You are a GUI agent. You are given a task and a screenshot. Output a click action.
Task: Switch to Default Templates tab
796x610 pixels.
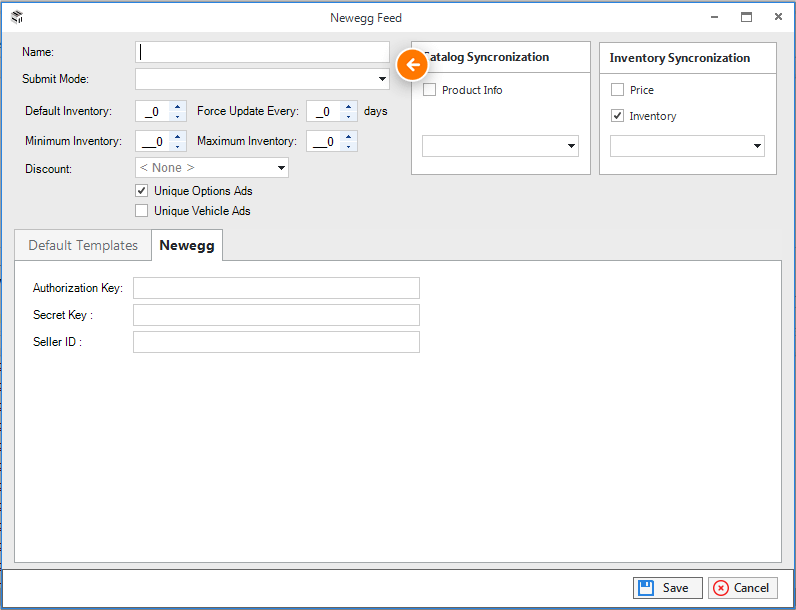click(83, 245)
